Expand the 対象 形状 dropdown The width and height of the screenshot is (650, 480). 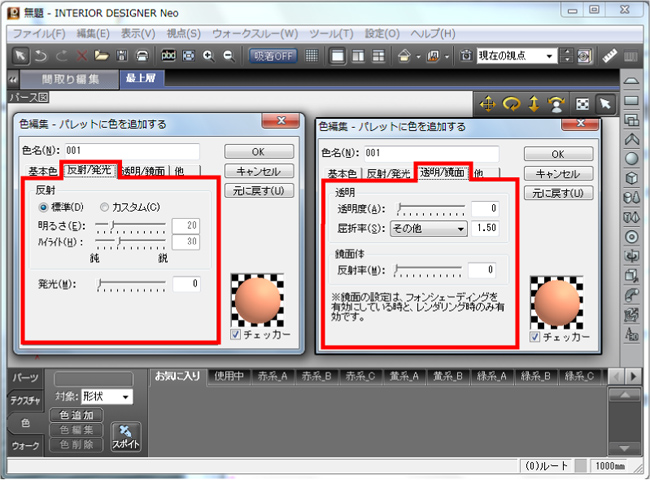(x=106, y=397)
